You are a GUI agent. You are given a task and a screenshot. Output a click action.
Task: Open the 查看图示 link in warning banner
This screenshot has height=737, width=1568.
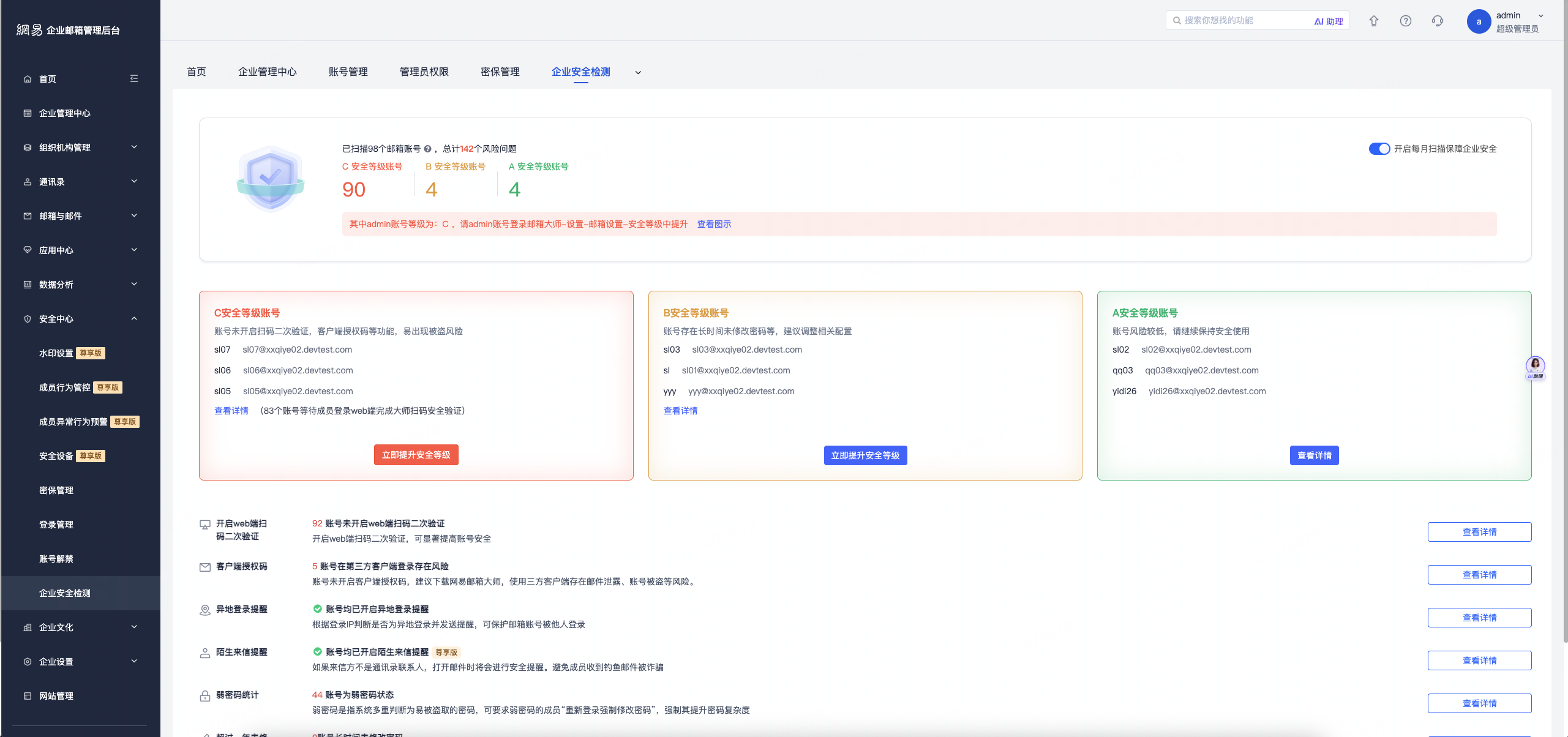point(714,224)
